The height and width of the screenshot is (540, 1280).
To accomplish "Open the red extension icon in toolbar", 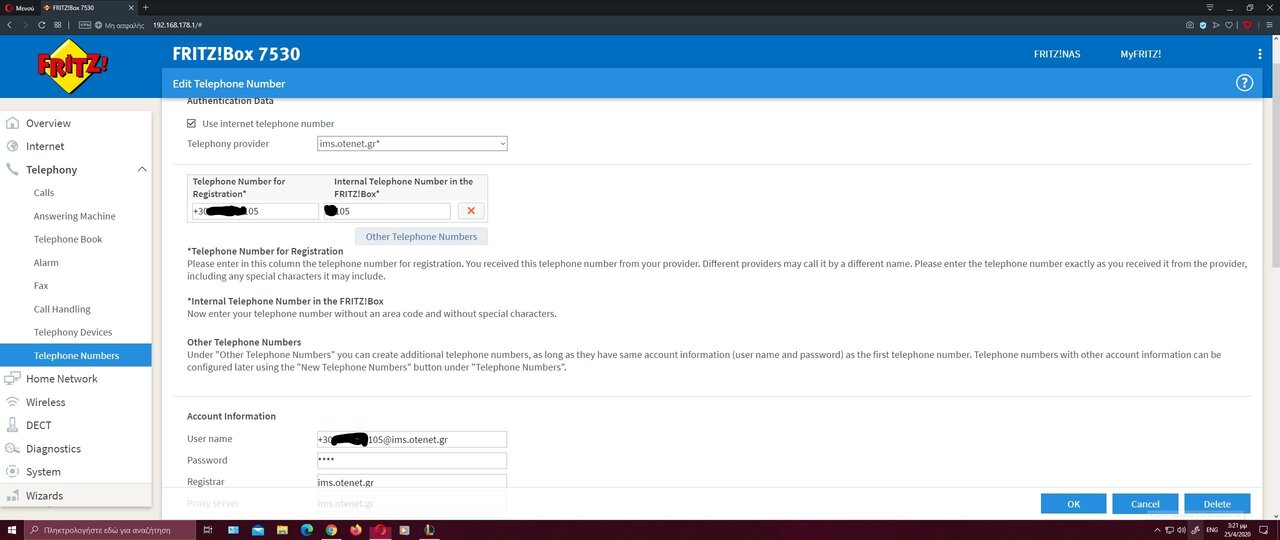I will tap(1247, 24).
